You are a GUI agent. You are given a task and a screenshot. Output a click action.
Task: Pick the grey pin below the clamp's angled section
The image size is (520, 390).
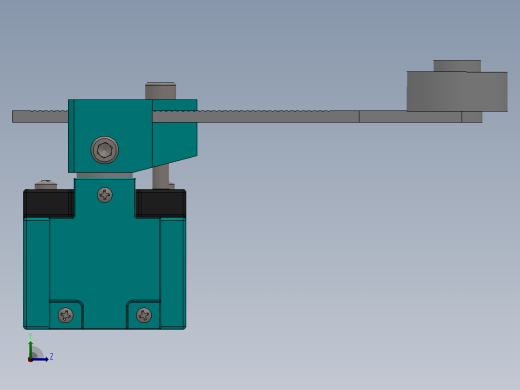161,177
